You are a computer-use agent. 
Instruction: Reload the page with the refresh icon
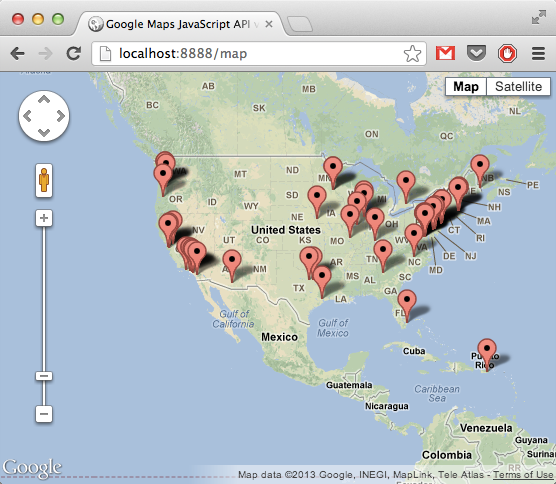click(x=74, y=54)
